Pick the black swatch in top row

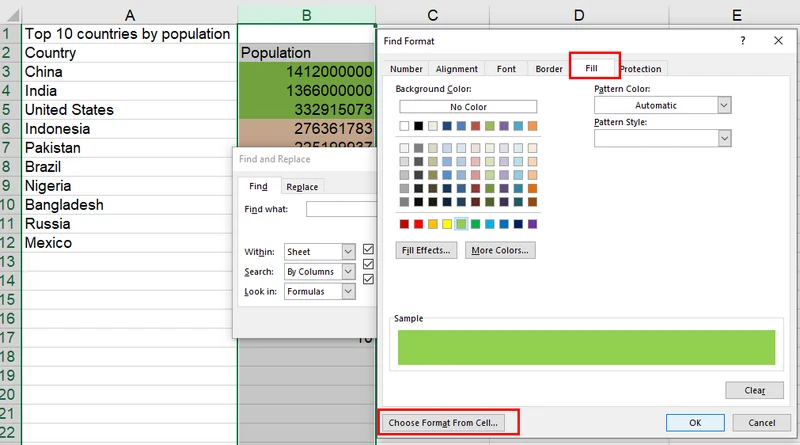(418, 126)
